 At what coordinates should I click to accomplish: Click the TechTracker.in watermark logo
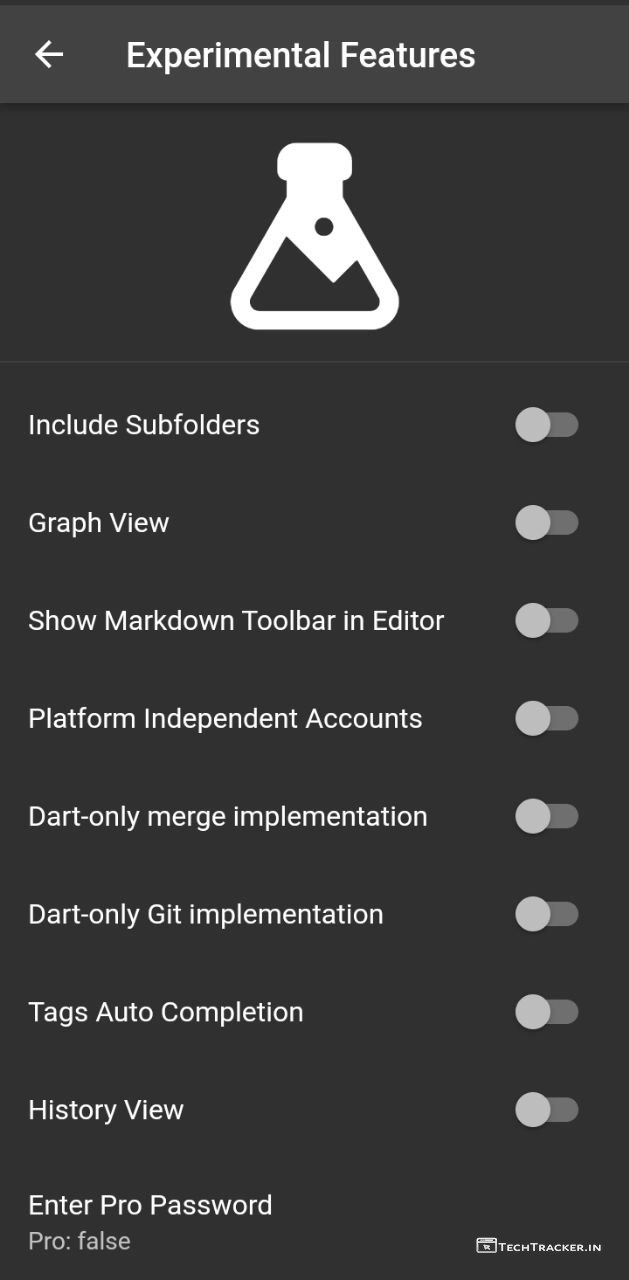point(539,1246)
